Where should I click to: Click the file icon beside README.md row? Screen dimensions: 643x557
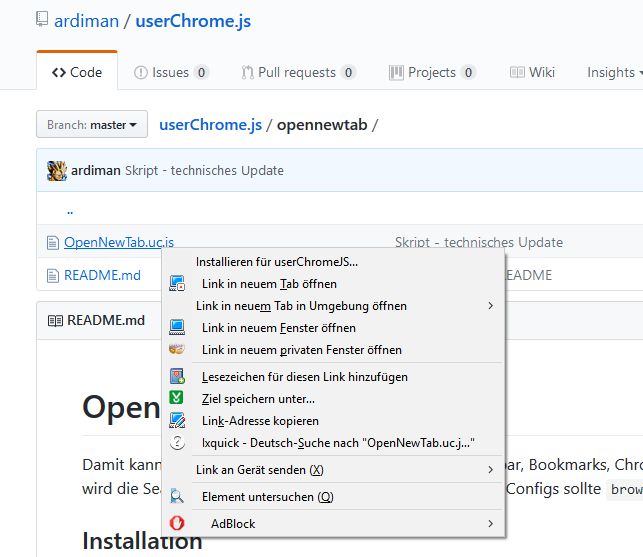(x=52, y=275)
